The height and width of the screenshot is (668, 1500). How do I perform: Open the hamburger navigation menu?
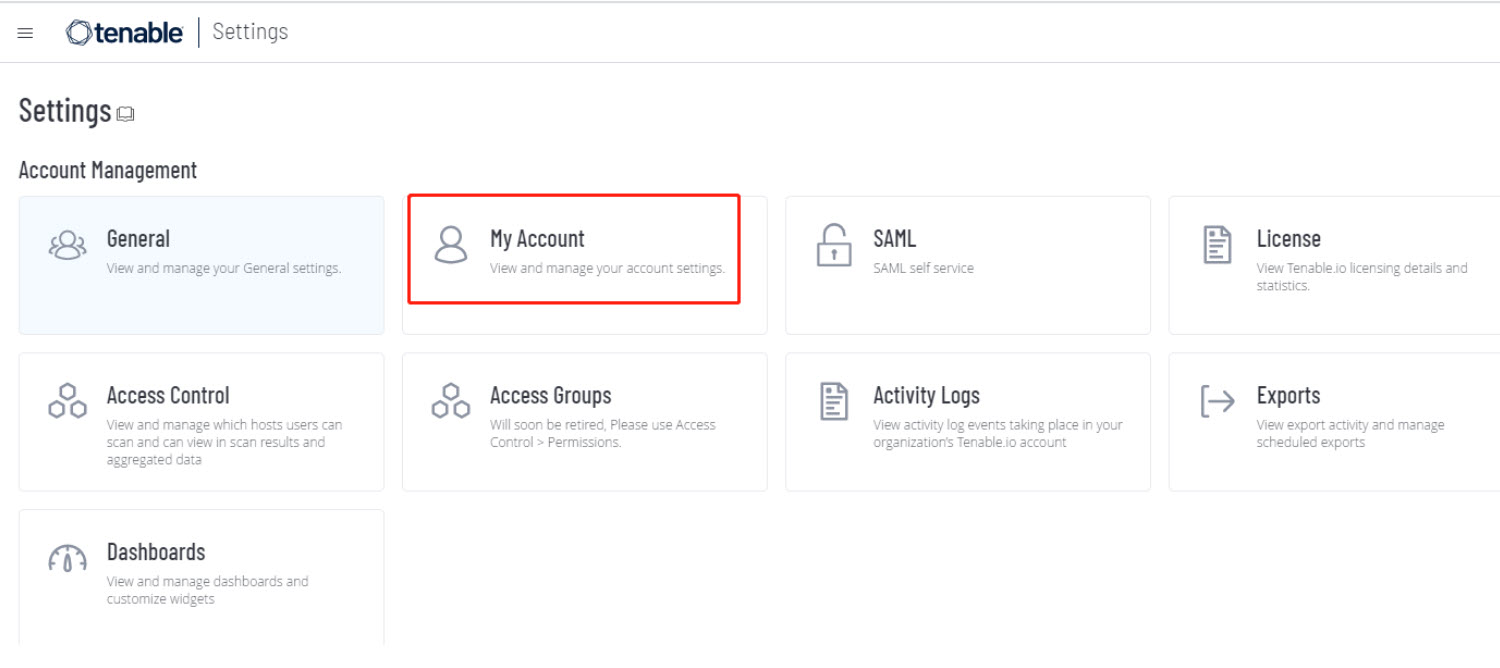26,33
